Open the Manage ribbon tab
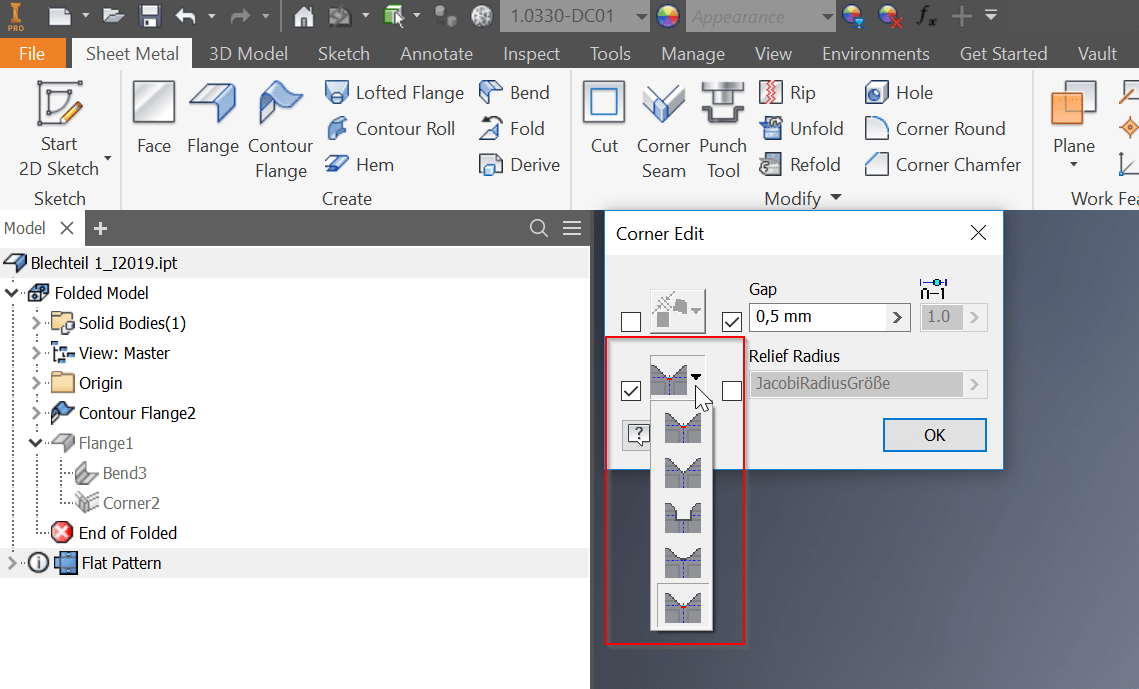The height and width of the screenshot is (689, 1139). tap(692, 53)
